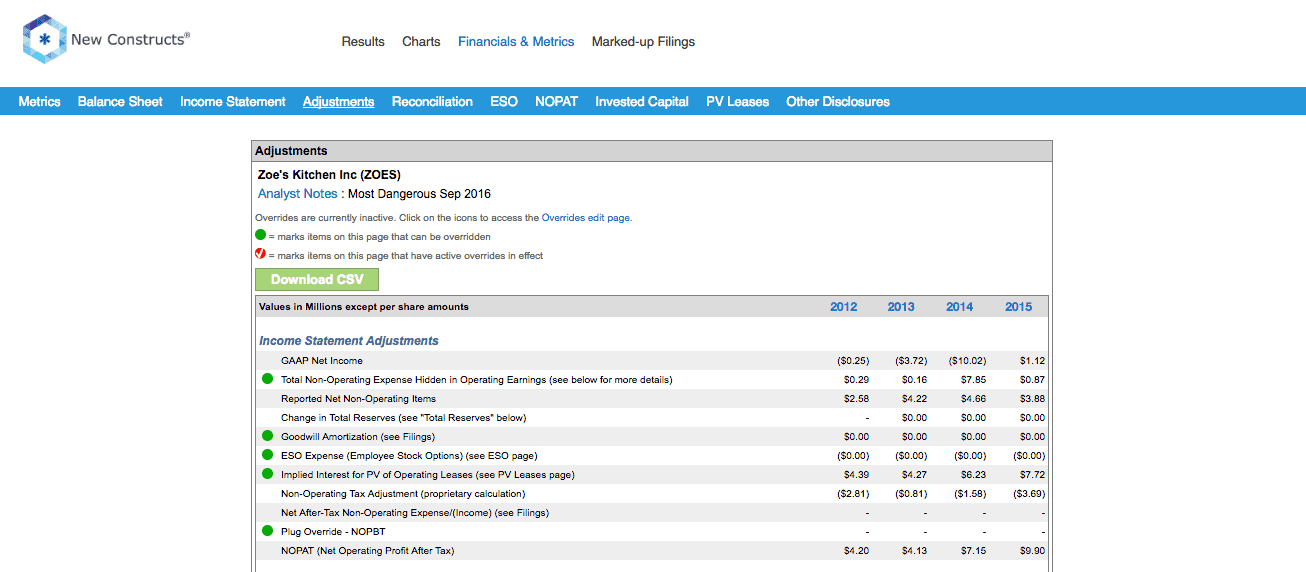Switch to the Income Statement tab
1306x572 pixels.
pyautogui.click(x=233, y=101)
